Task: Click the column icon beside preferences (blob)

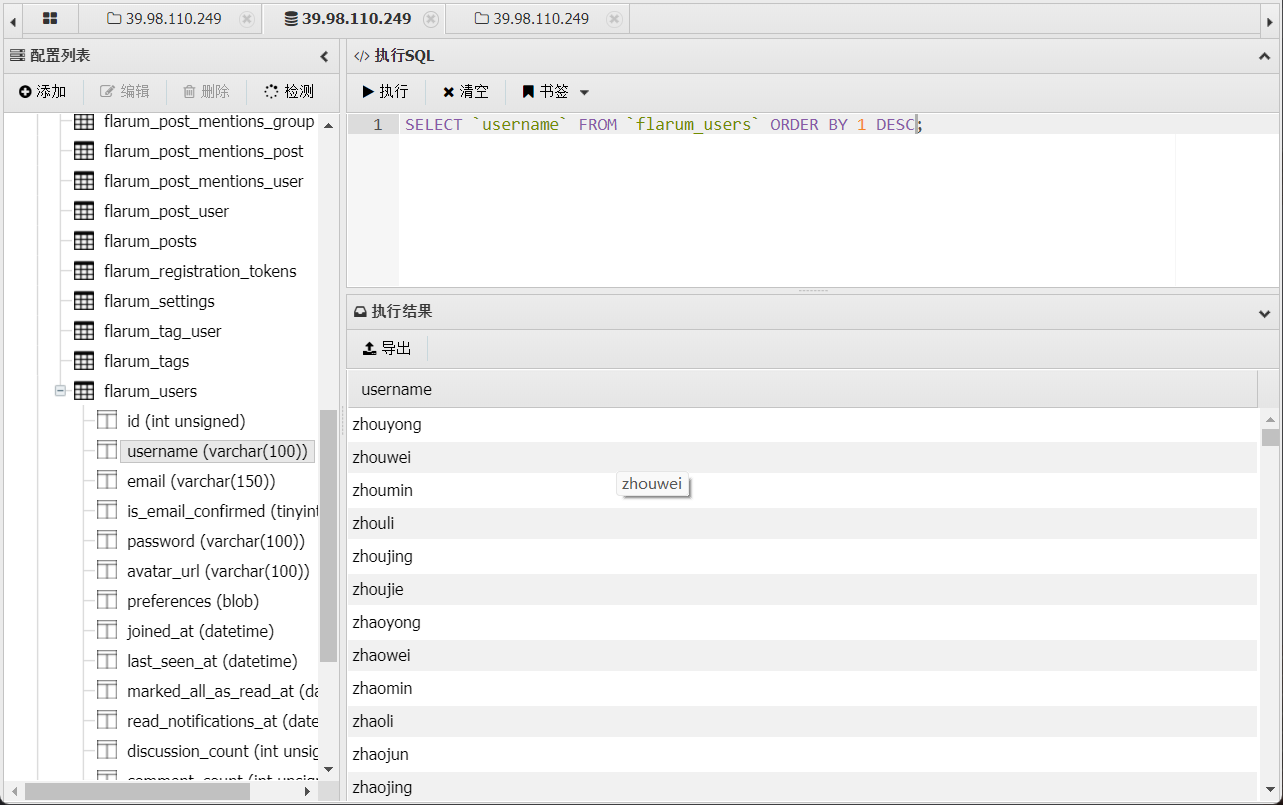Action: (x=107, y=601)
